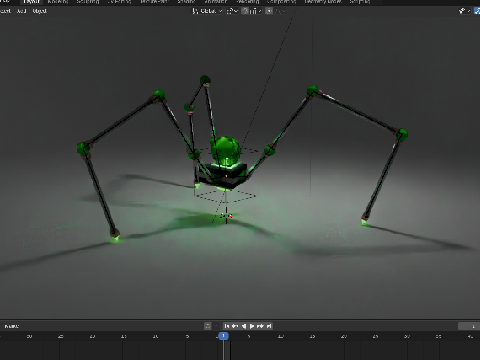Screen dimensions: 480x360
Task: Jump to the timeline start frame
Action: [227, 326]
